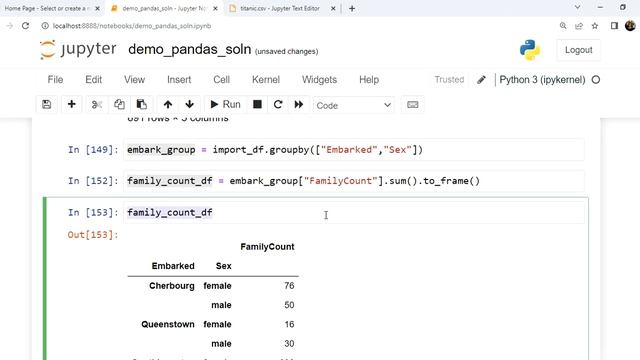The image size is (640, 360).
Task: Open the Insert menu
Action: (x=179, y=80)
